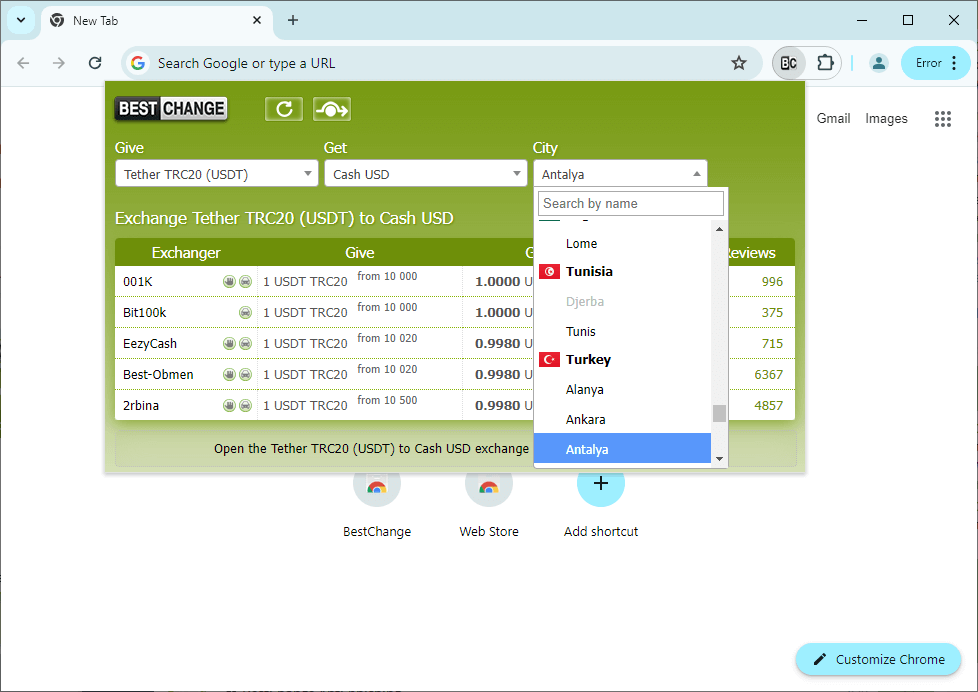978x692 pixels.
Task: Reload the page in Chrome
Action: pyautogui.click(x=95, y=63)
